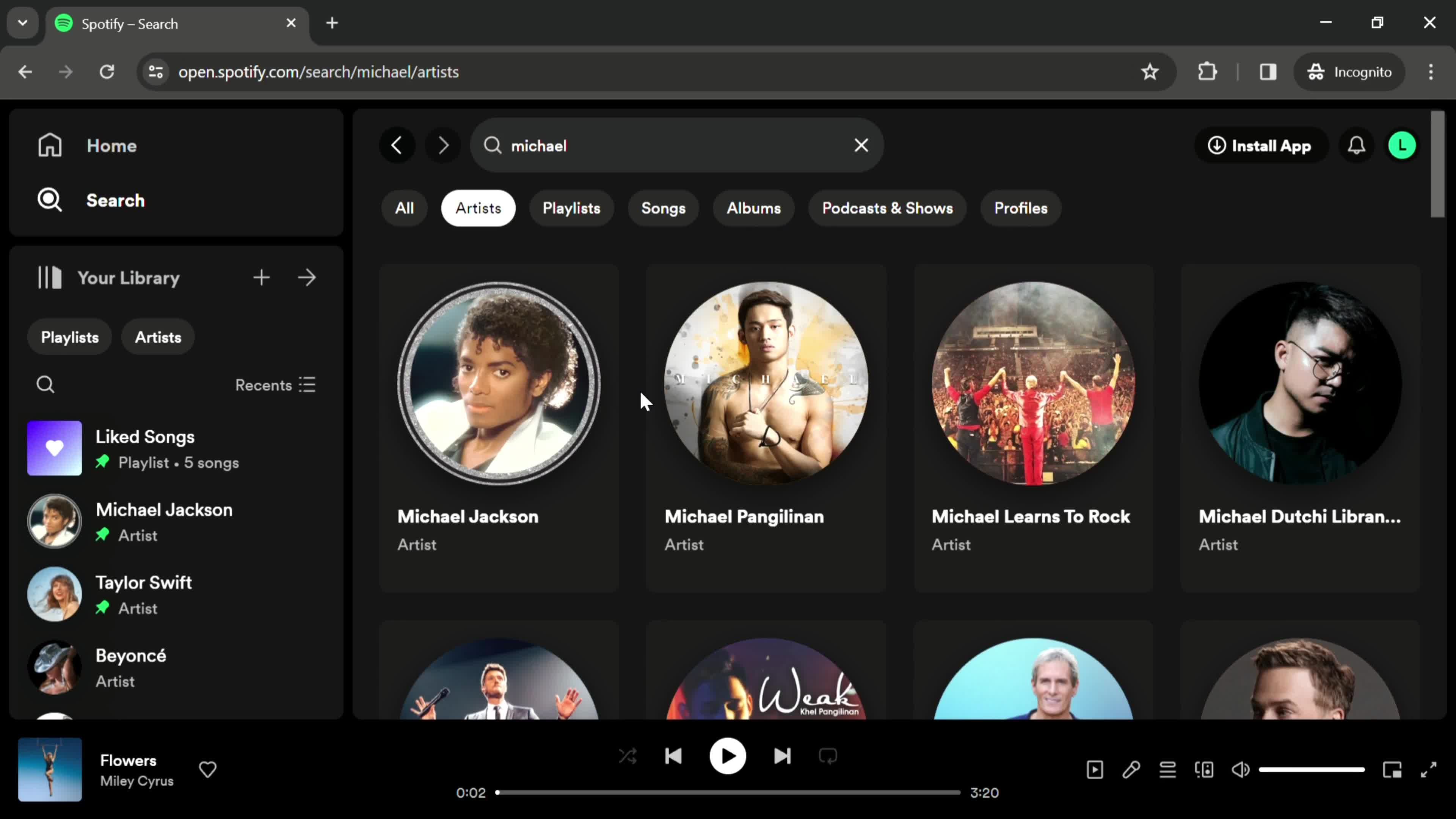Switch to the Albums filter tab
The width and height of the screenshot is (1456, 819).
pos(753,208)
